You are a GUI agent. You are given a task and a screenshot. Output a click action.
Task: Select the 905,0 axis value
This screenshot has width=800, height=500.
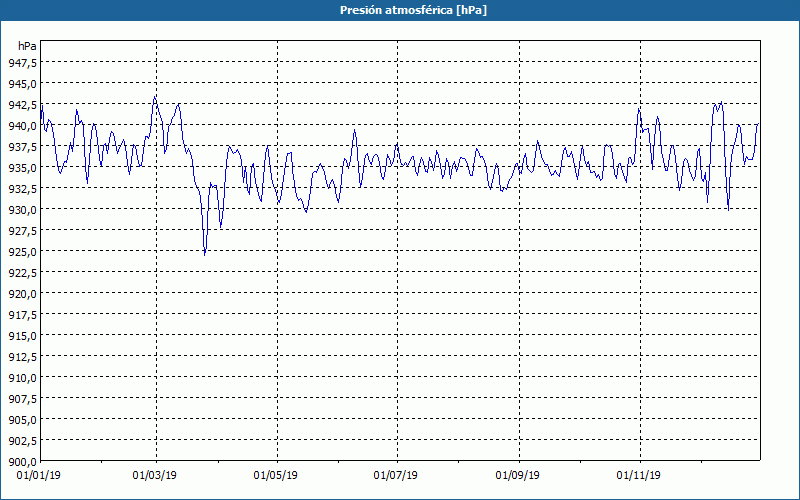point(22,420)
